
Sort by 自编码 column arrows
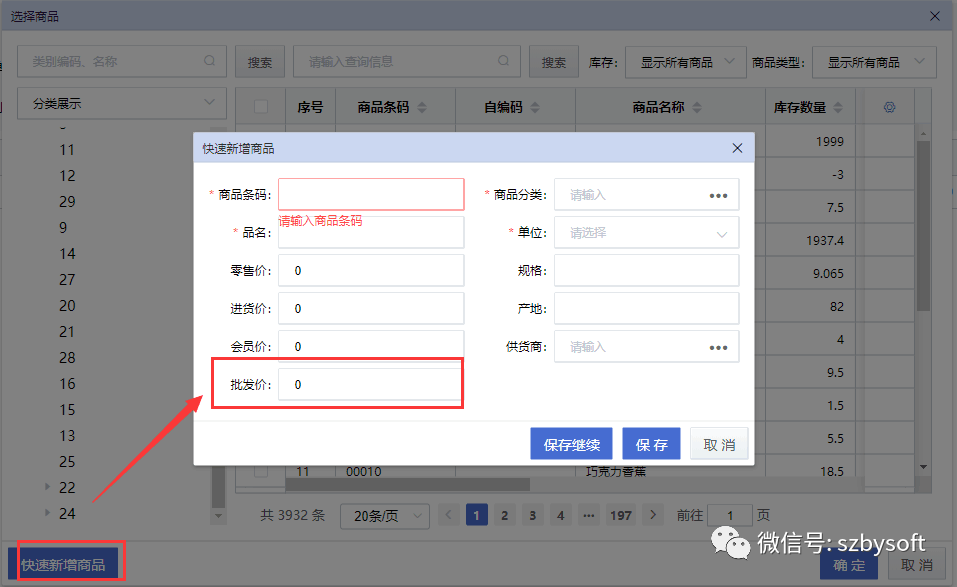[535, 107]
